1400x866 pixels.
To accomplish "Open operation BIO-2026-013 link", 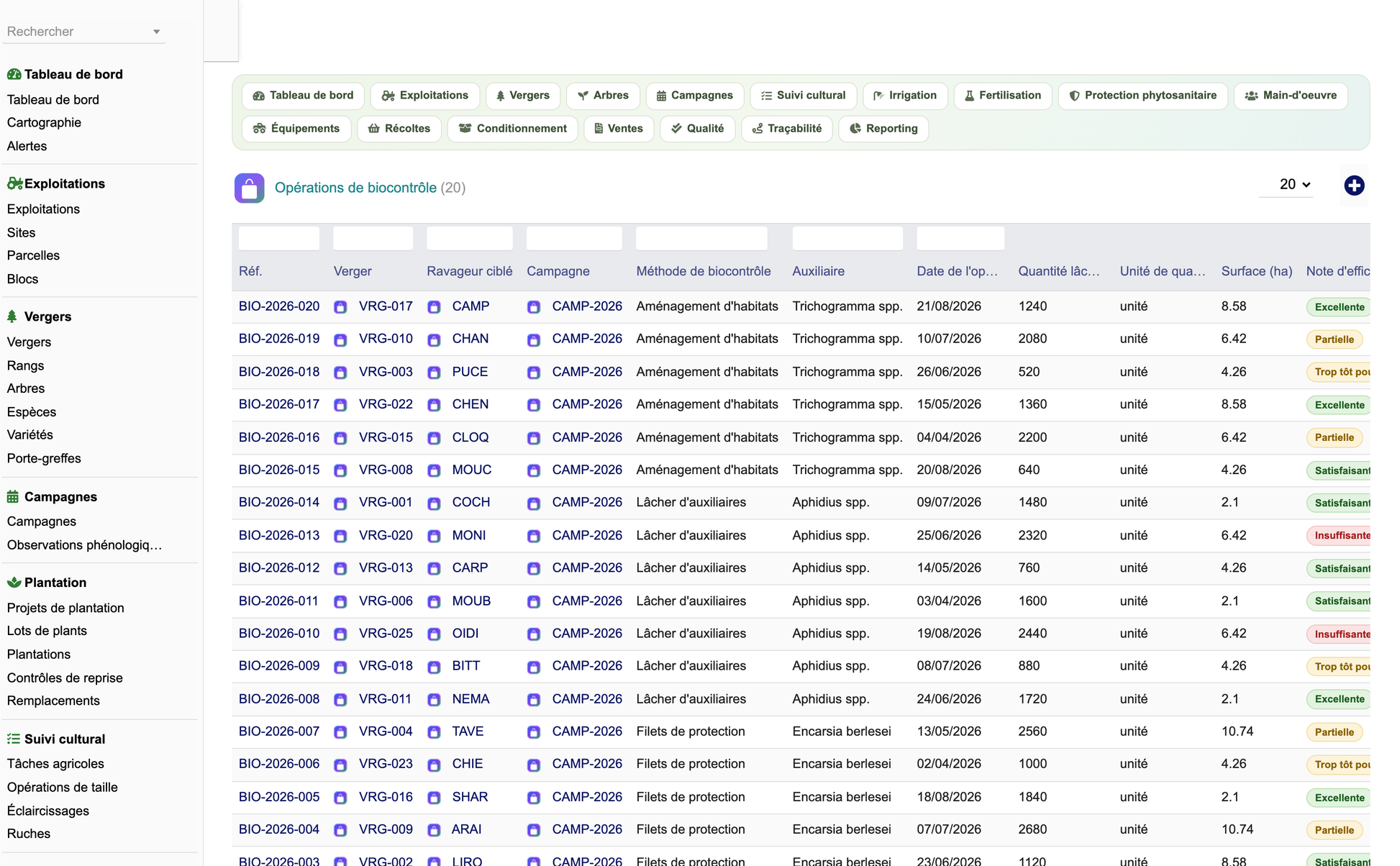I will 279,535.
